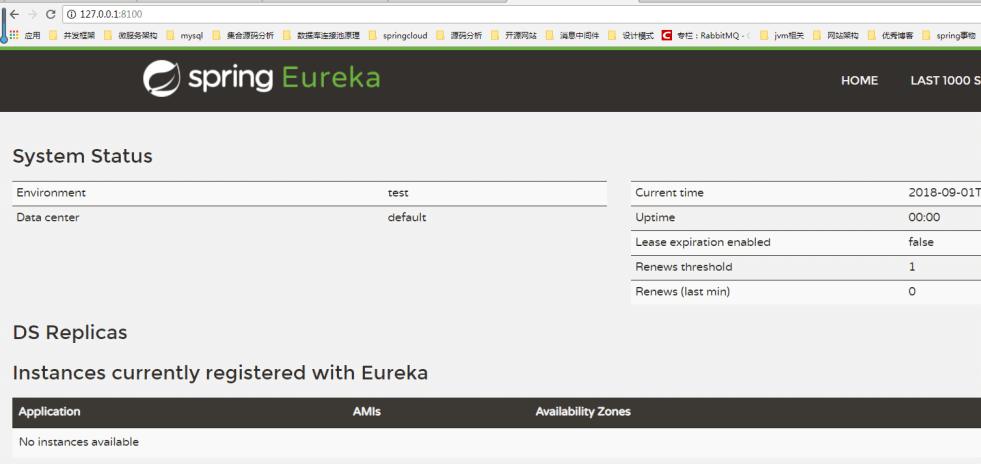The image size is (981, 464).
Task: Click the AMIs column header
Action: [367, 411]
